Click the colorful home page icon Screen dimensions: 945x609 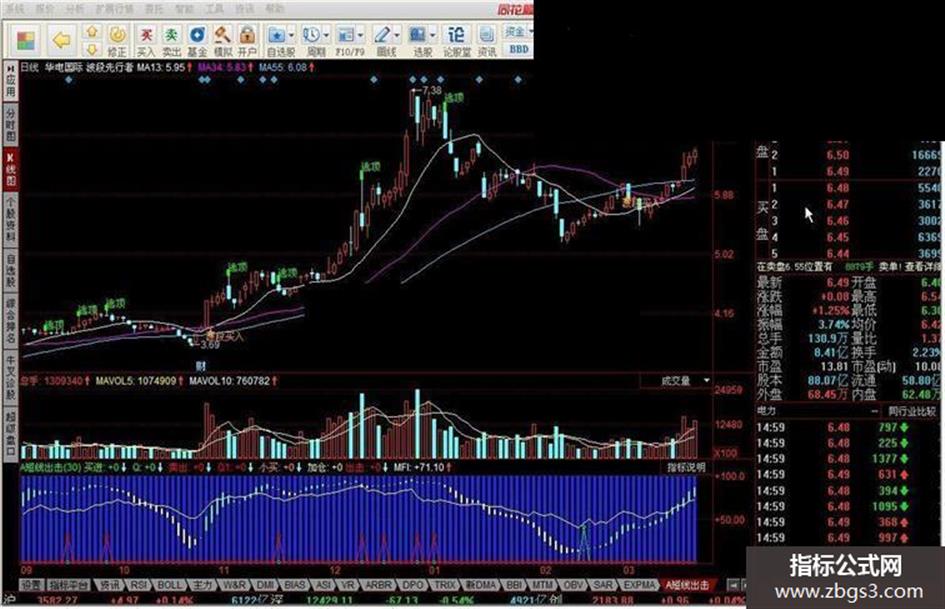[26, 40]
